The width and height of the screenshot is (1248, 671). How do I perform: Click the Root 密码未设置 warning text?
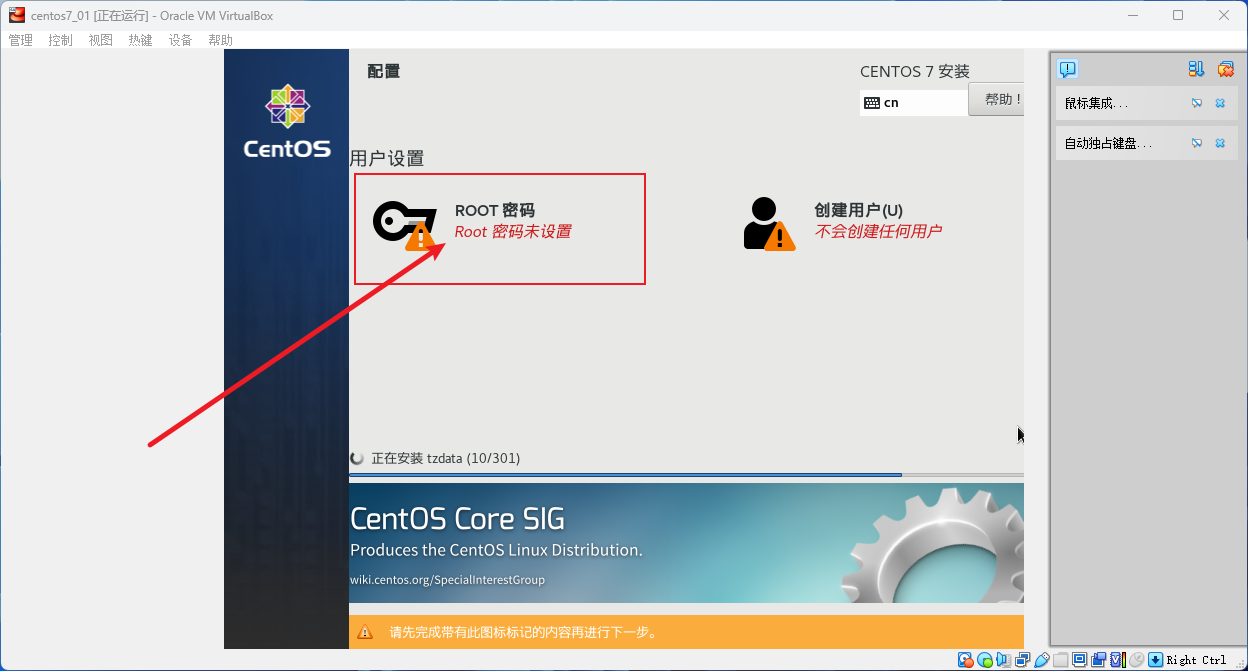pos(513,231)
